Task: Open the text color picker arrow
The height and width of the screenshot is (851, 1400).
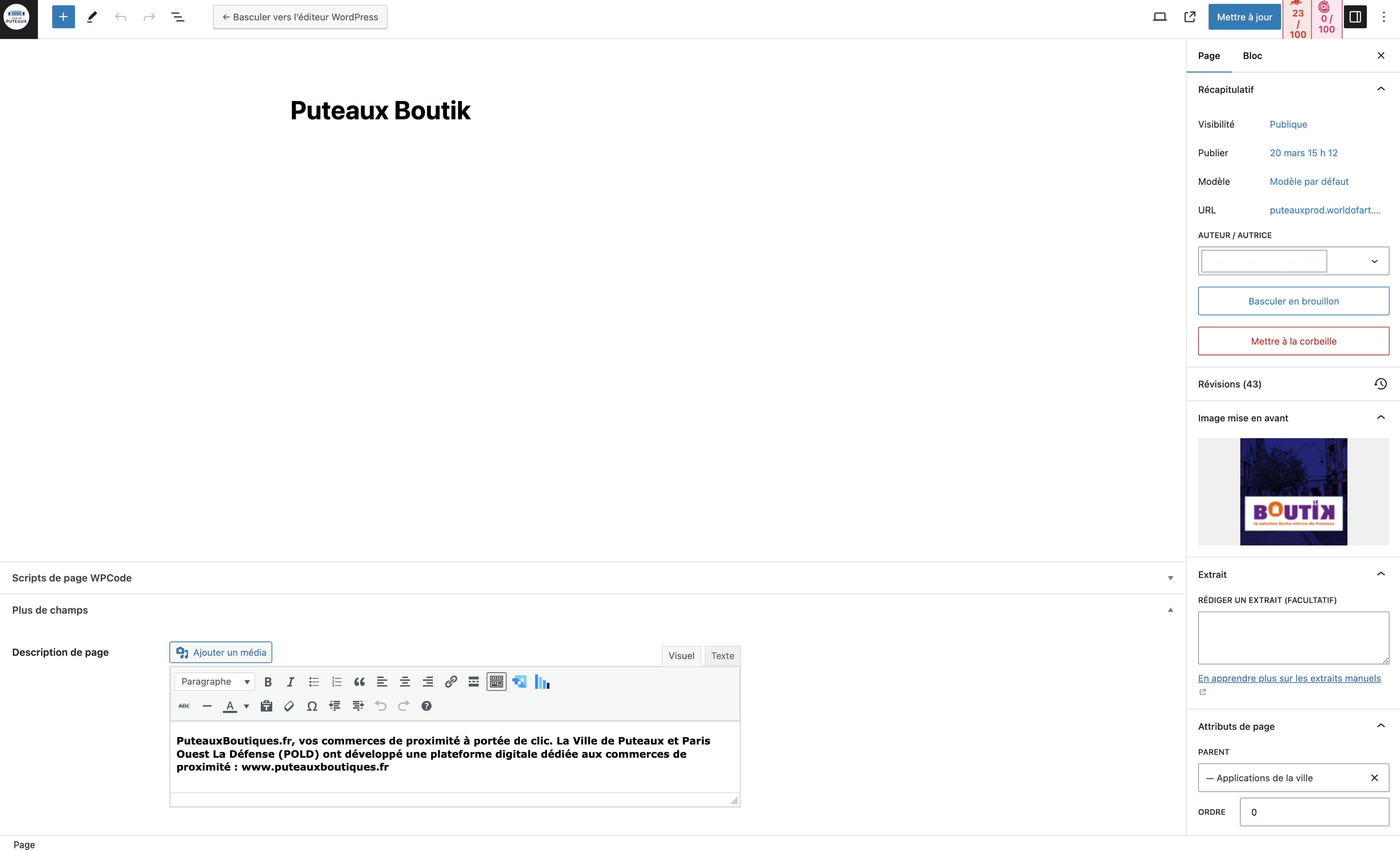Action: point(246,706)
